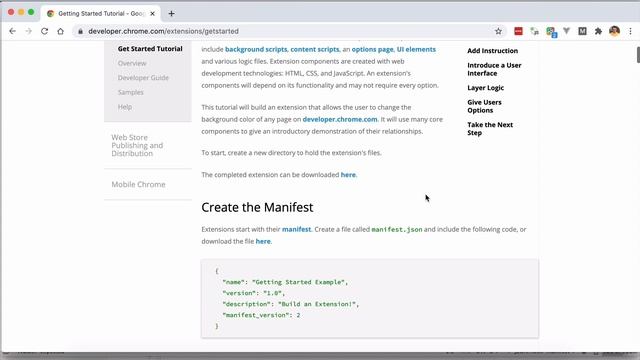Open Samples in the sidebar

(131, 92)
